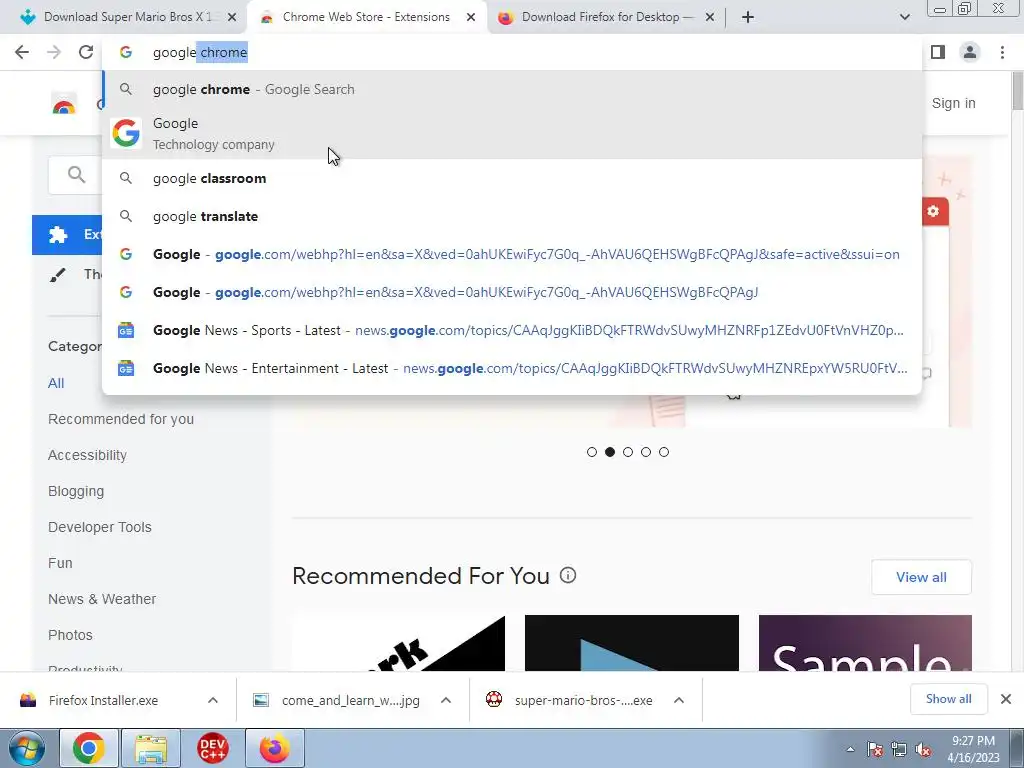Viewport: 1024px width, 768px height.
Task: Open Fun category
Action: tap(60, 563)
